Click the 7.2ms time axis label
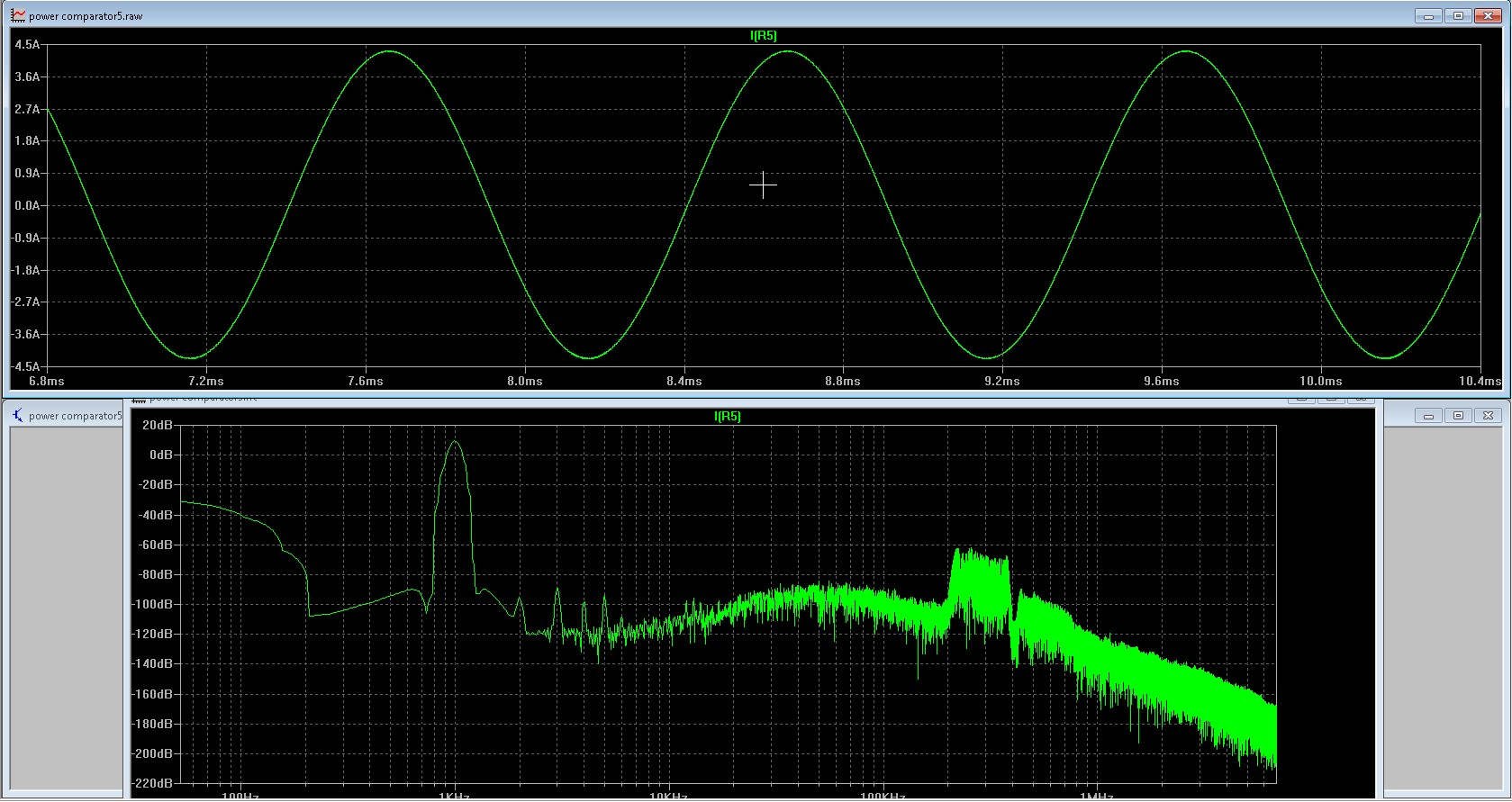Image resolution: width=1512 pixels, height=802 pixels. pyautogui.click(x=206, y=382)
